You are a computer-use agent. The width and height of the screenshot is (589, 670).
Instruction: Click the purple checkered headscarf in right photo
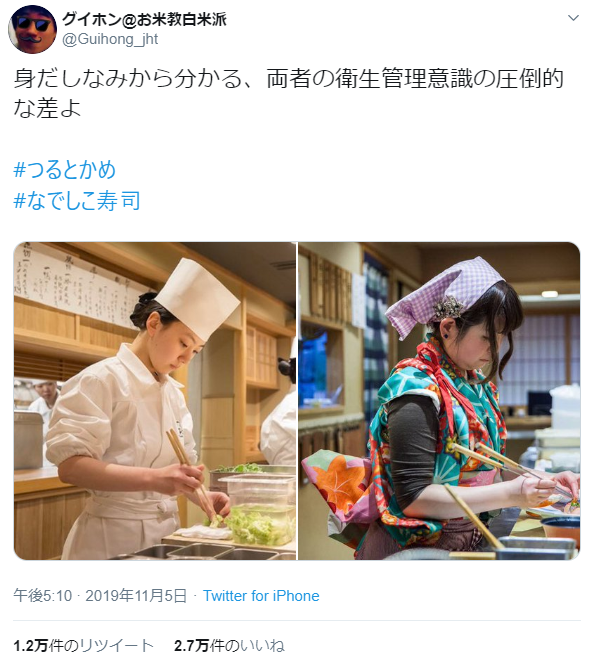click(x=444, y=293)
